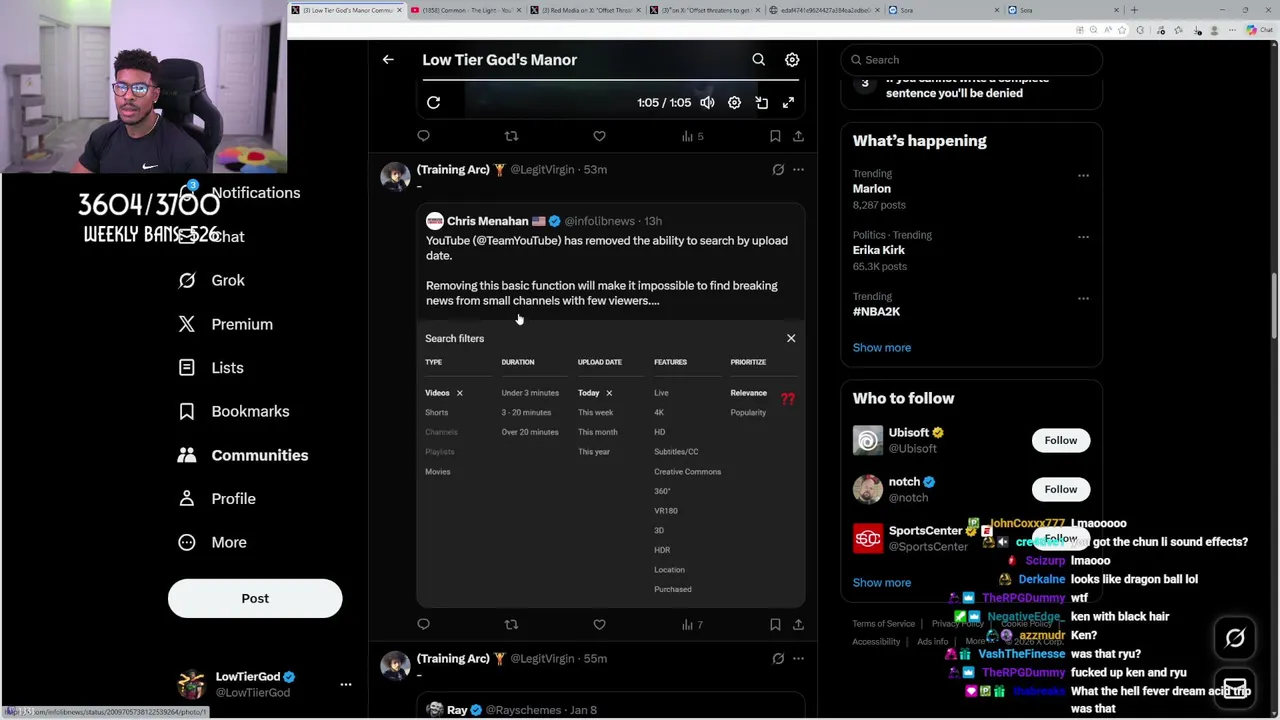Open analytics showing 7 views
The height and width of the screenshot is (720, 1280).
[692, 625]
